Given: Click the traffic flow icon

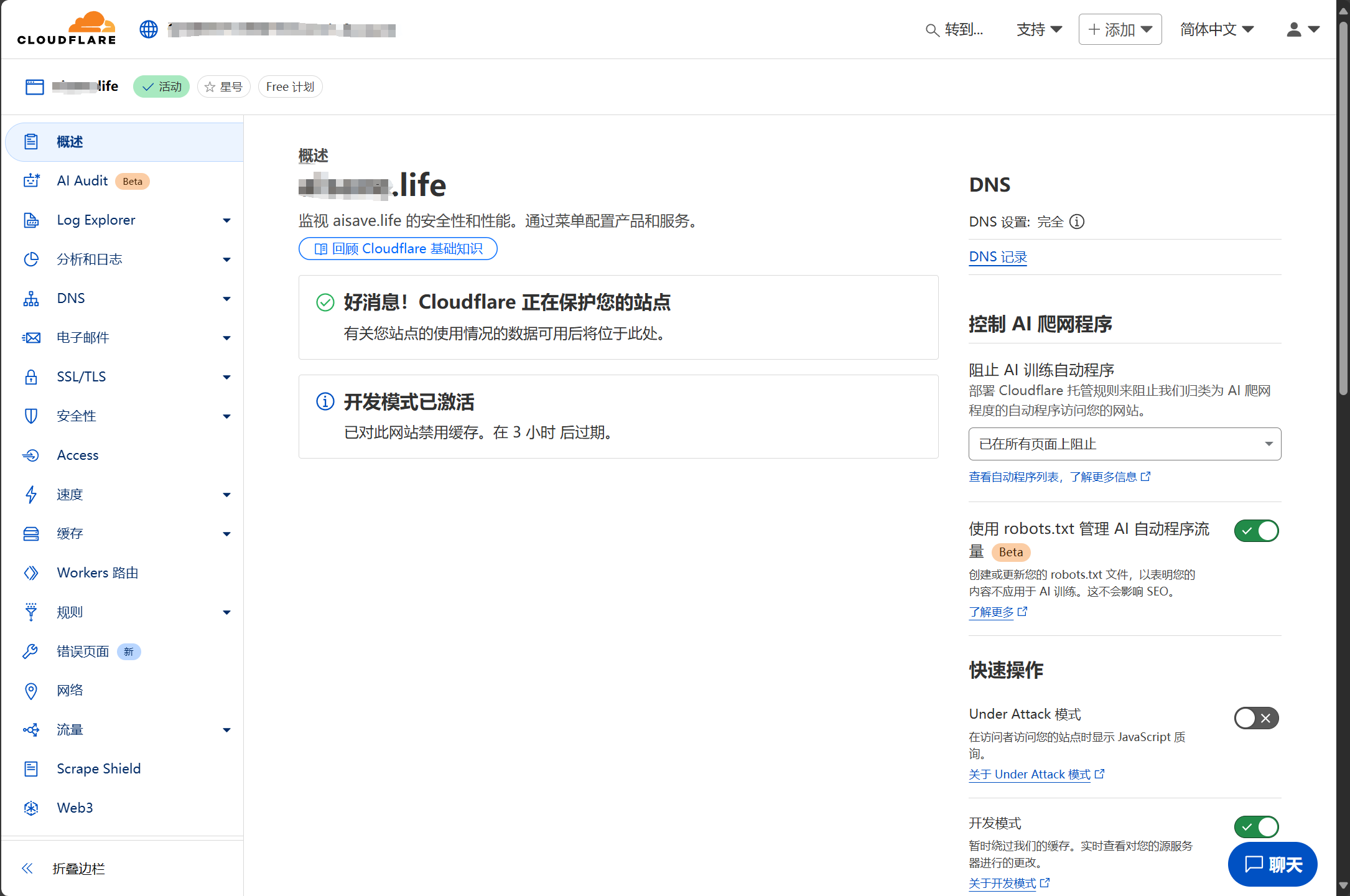Looking at the screenshot, I should 31,730.
